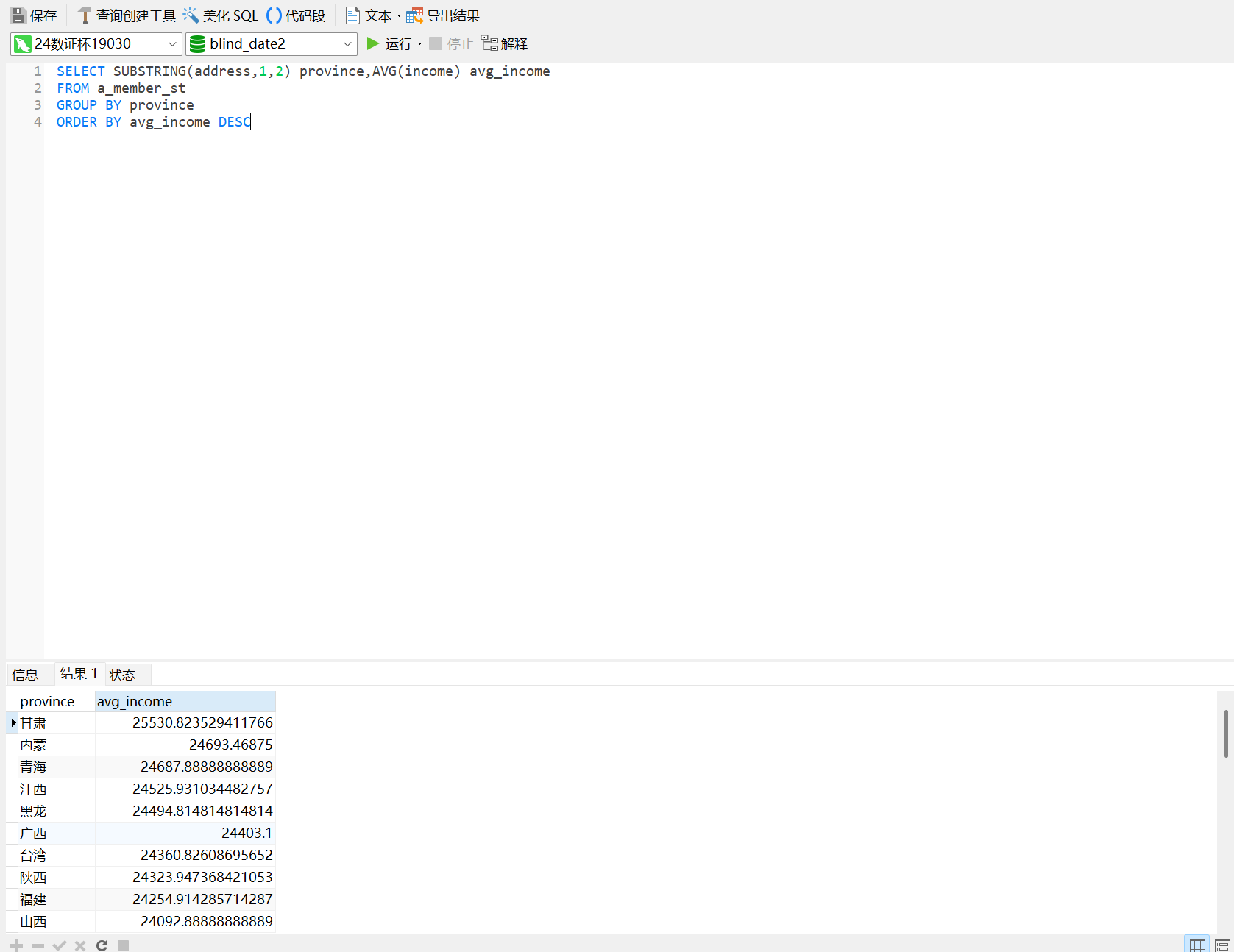Click the DESC keyword in line 4
The height and width of the screenshot is (952, 1234).
(x=235, y=122)
